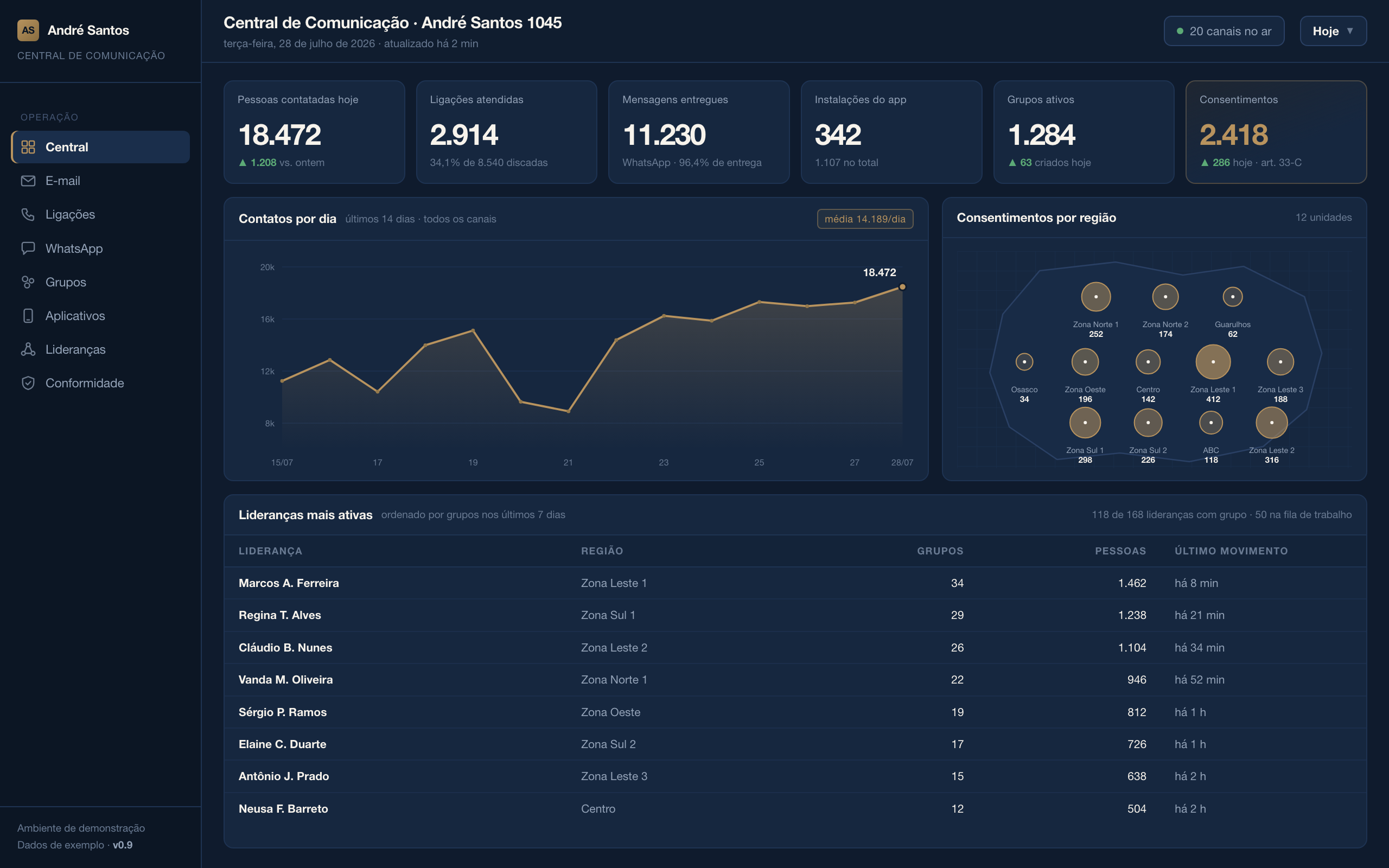Open the Pessoas contatadas hoje card
Screen dimensions: 1389x868
click(x=314, y=132)
